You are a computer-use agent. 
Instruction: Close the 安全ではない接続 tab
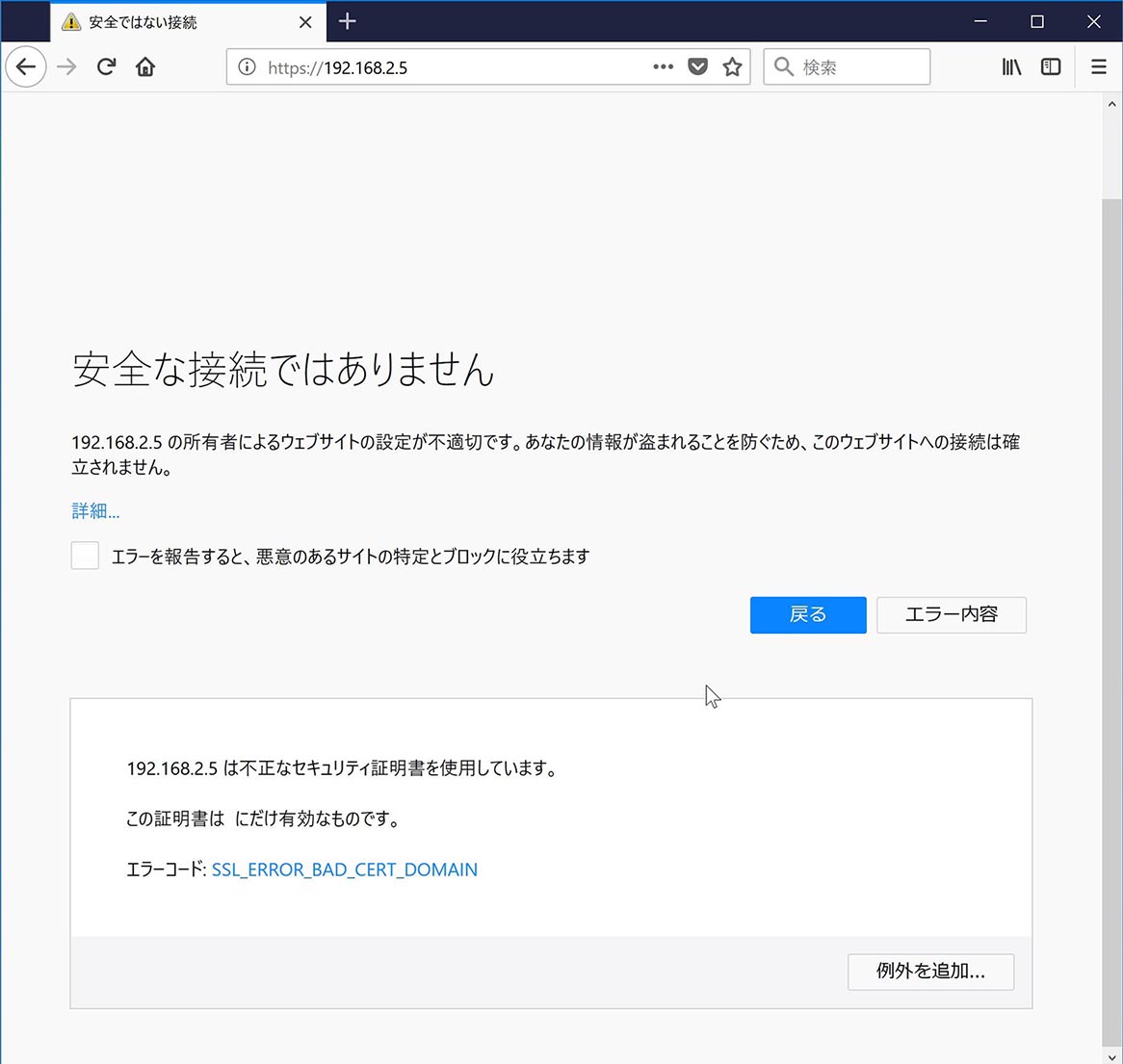click(305, 22)
